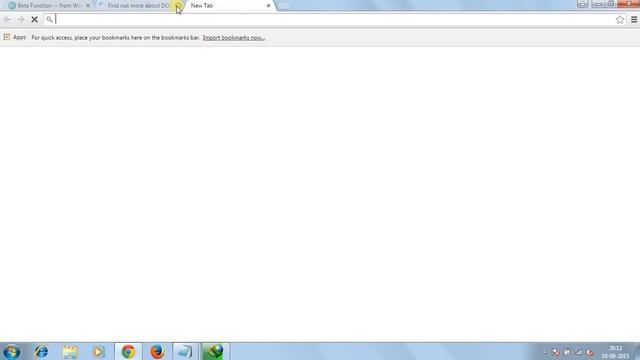This screenshot has width=640, height=360.
Task: Open the green globe taskbar application
Action: 215,351
